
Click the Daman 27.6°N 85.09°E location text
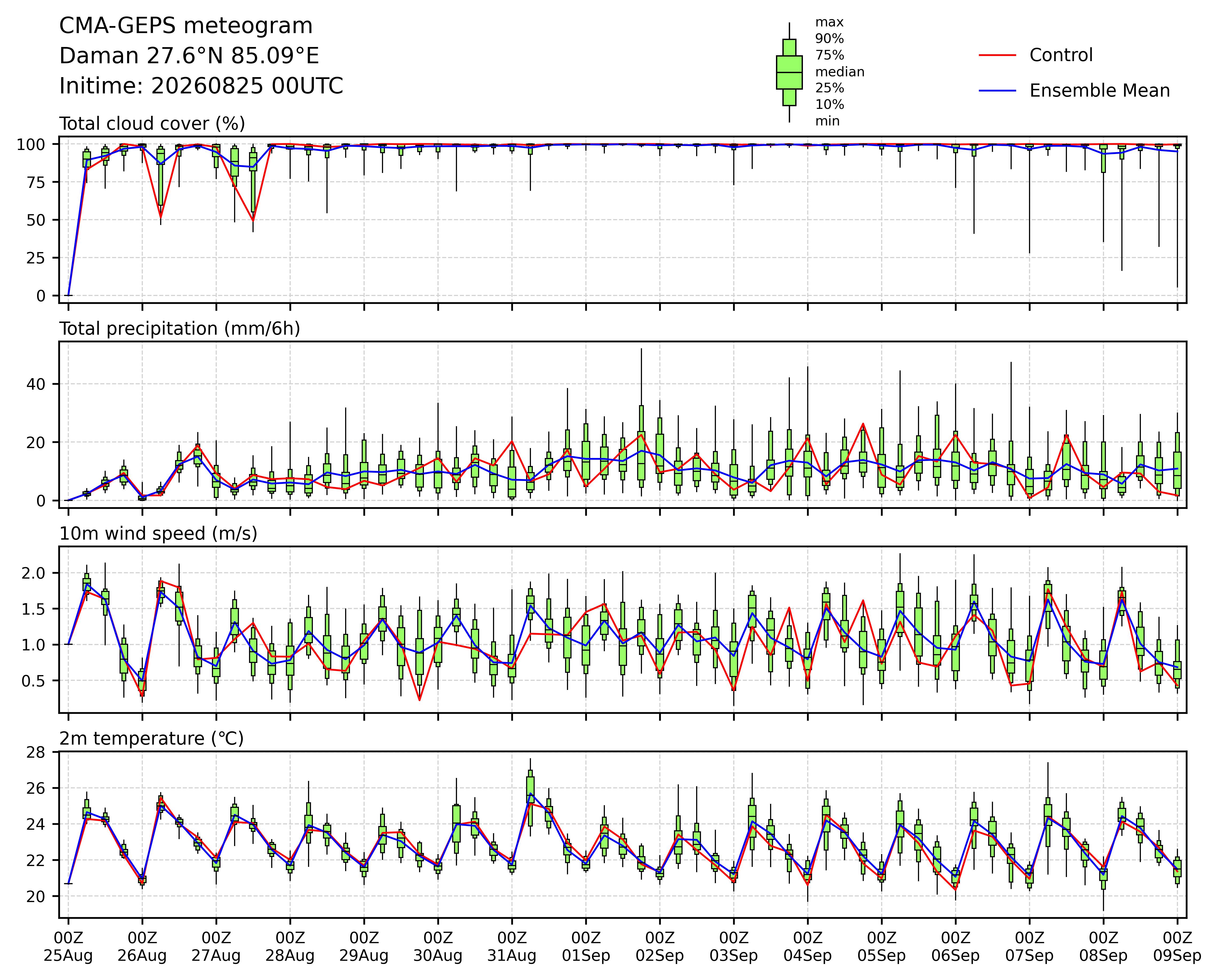189,56
